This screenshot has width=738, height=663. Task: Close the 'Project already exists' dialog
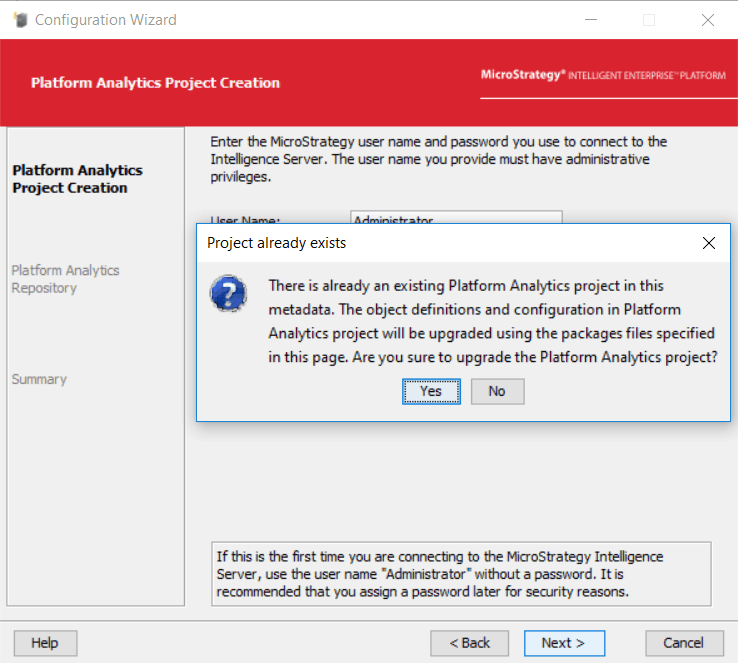click(708, 243)
